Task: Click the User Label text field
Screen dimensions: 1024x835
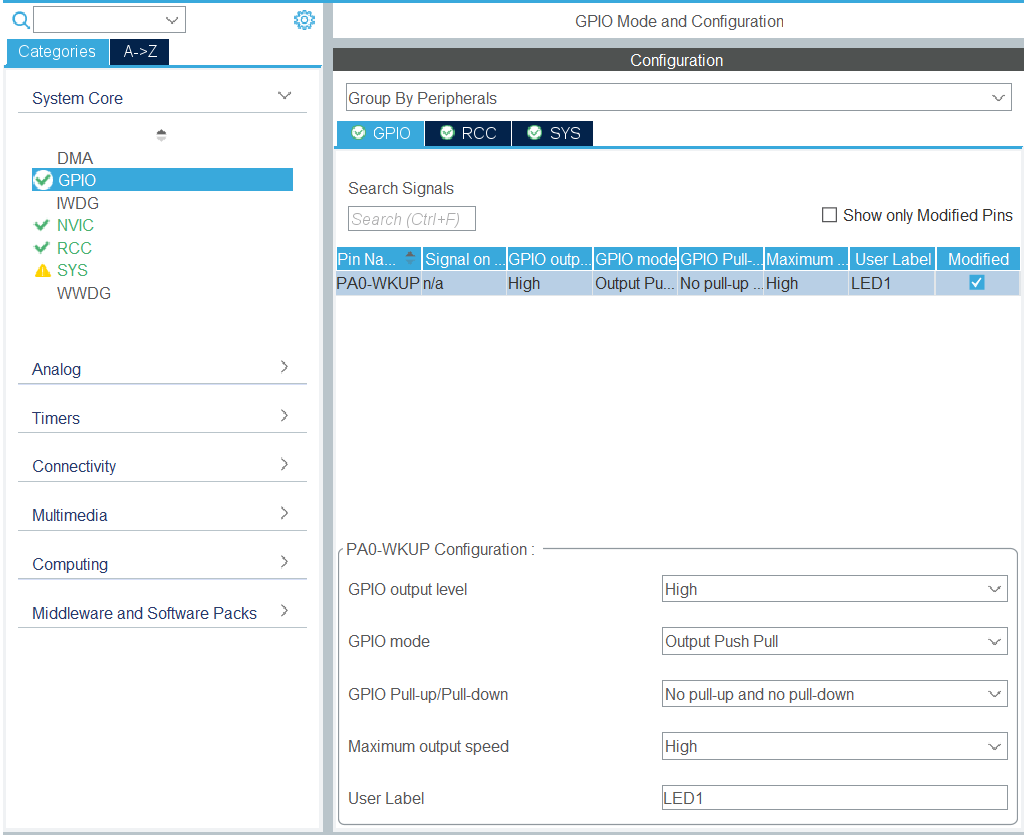Action: point(834,797)
